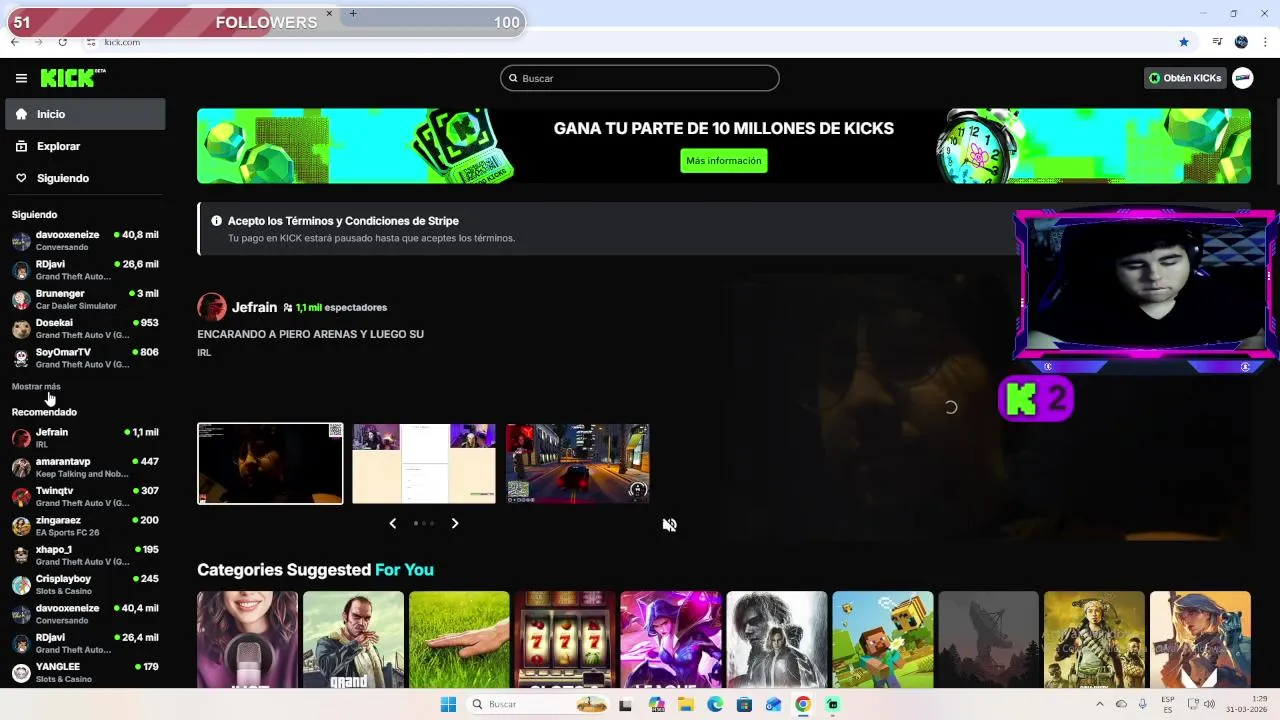Open the recommended channel Crisplayboy
1280x720 pixels.
85,584
